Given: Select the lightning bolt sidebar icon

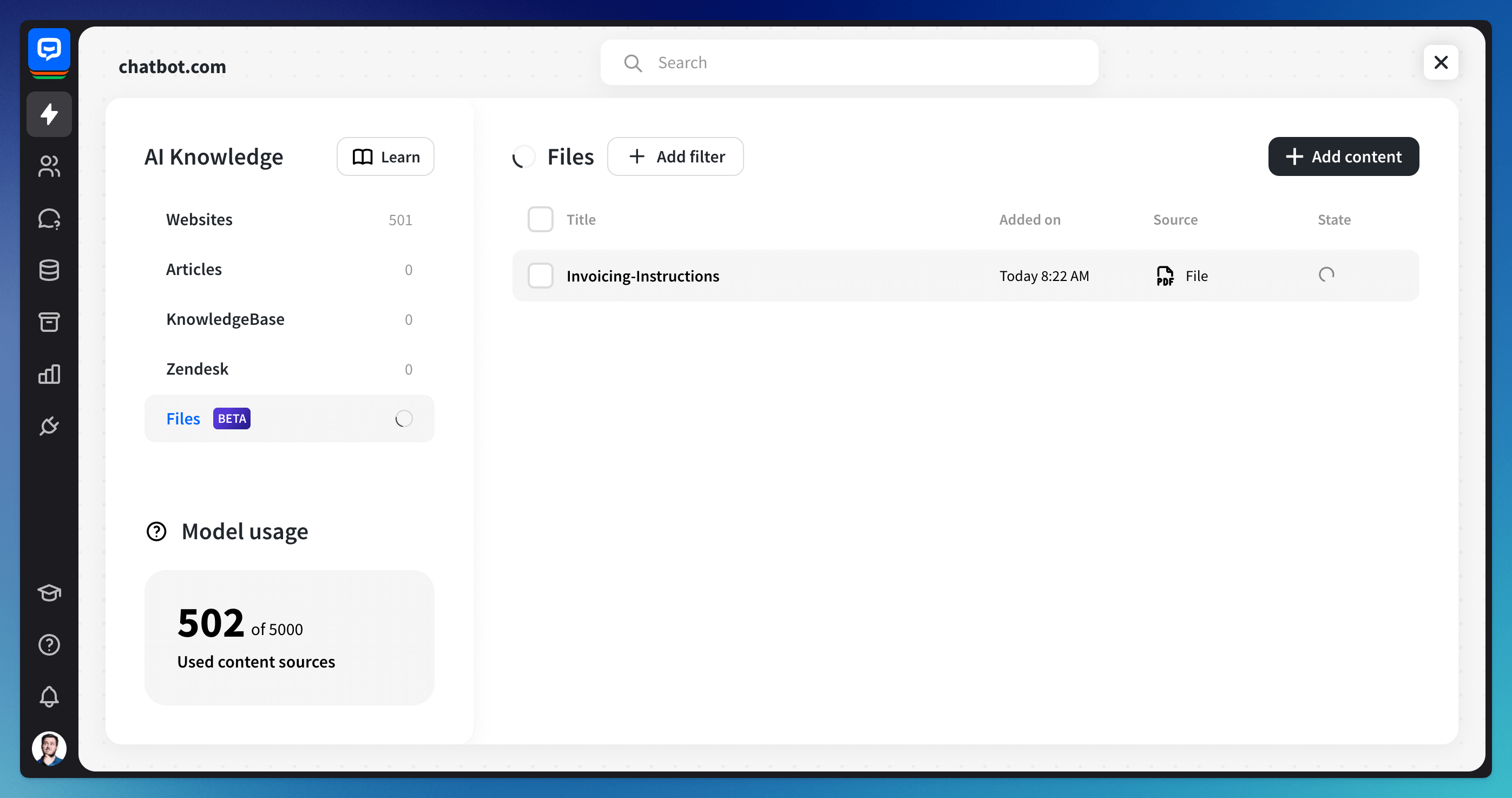Looking at the screenshot, I should coord(49,114).
